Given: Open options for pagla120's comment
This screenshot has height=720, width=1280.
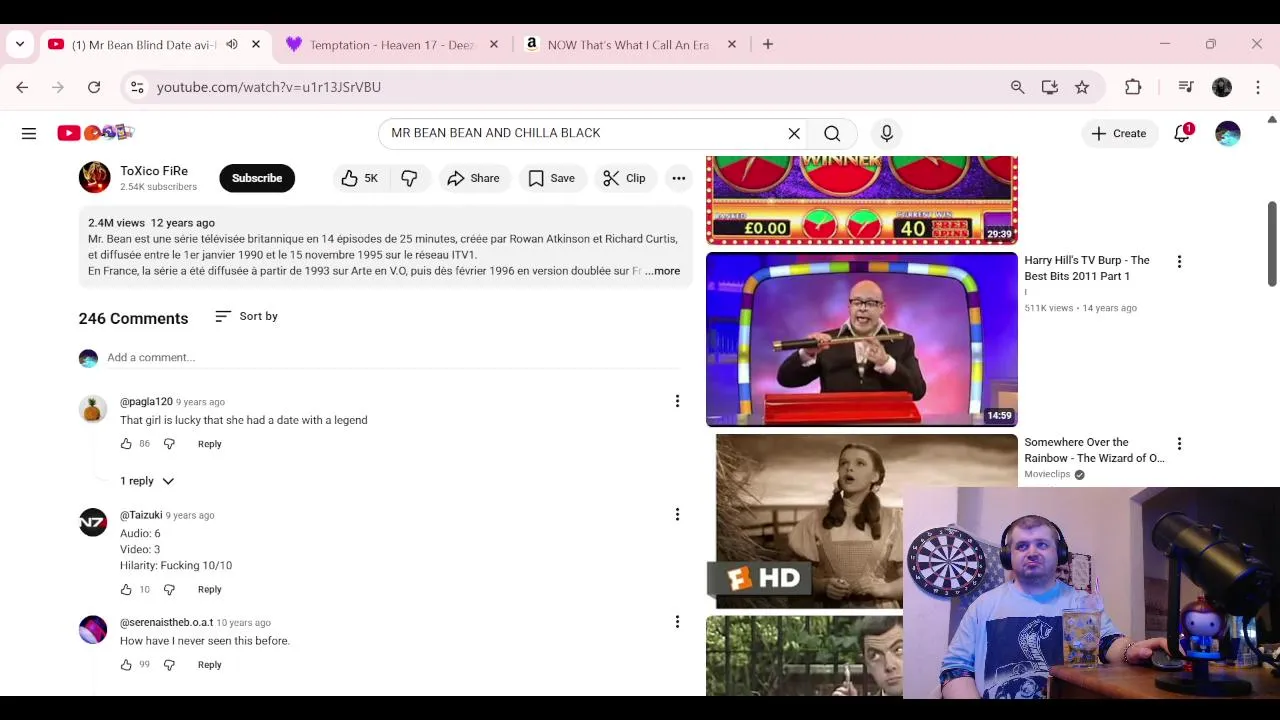Looking at the screenshot, I should pos(677,401).
